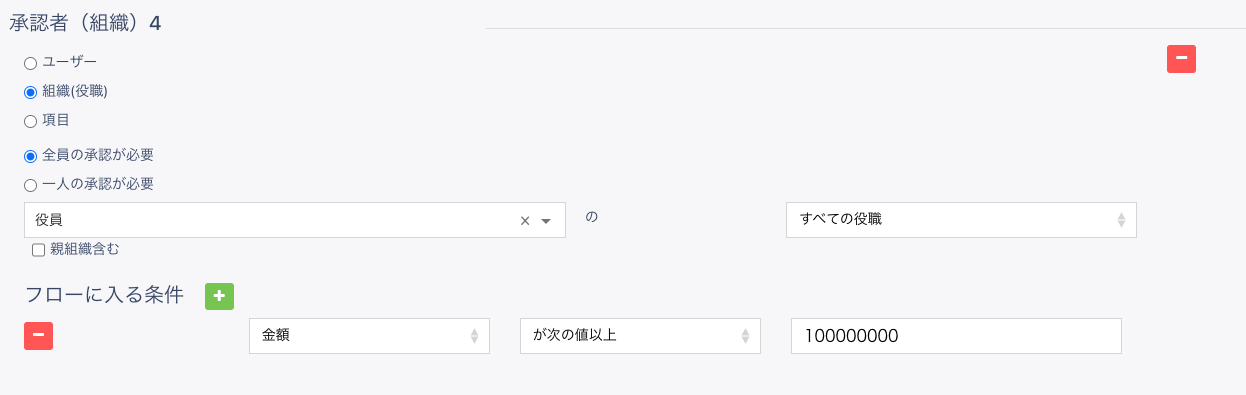Select the ユーザー radio option
Viewport: 1246px width, 395px height.
coord(30,63)
